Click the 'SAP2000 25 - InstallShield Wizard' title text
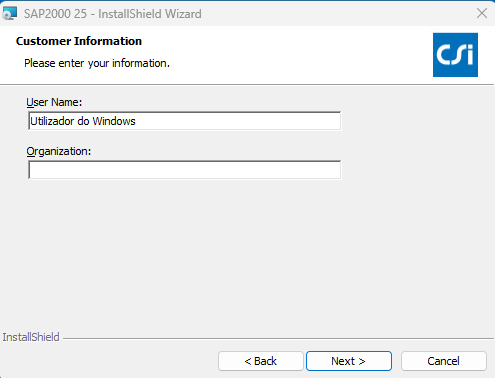The width and height of the screenshot is (495, 378). (113, 14)
